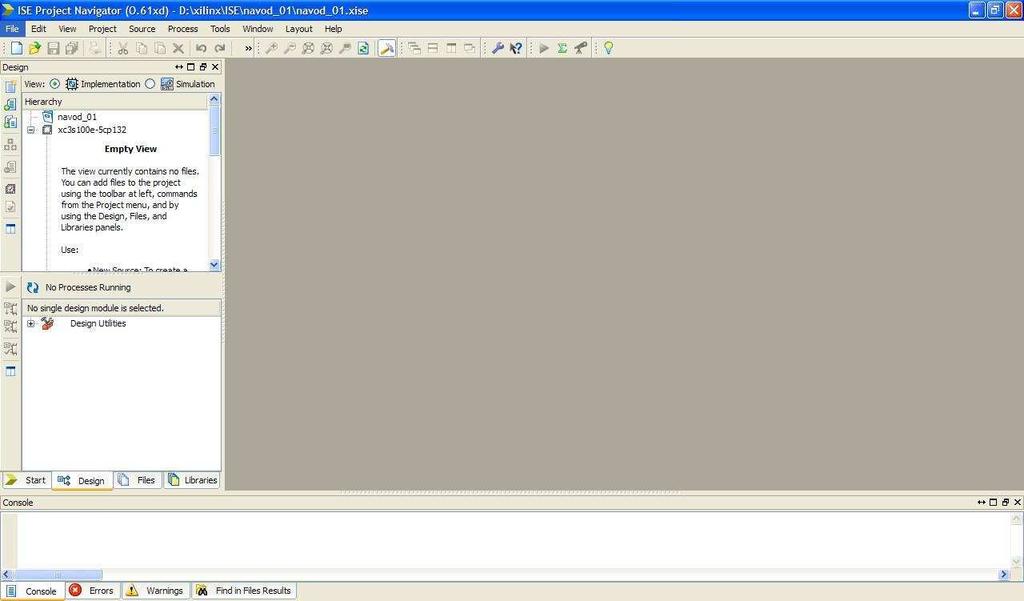This screenshot has width=1024, height=601.
Task: Collapse the xc3s100e-5cp132 tree node
Action: (31, 130)
